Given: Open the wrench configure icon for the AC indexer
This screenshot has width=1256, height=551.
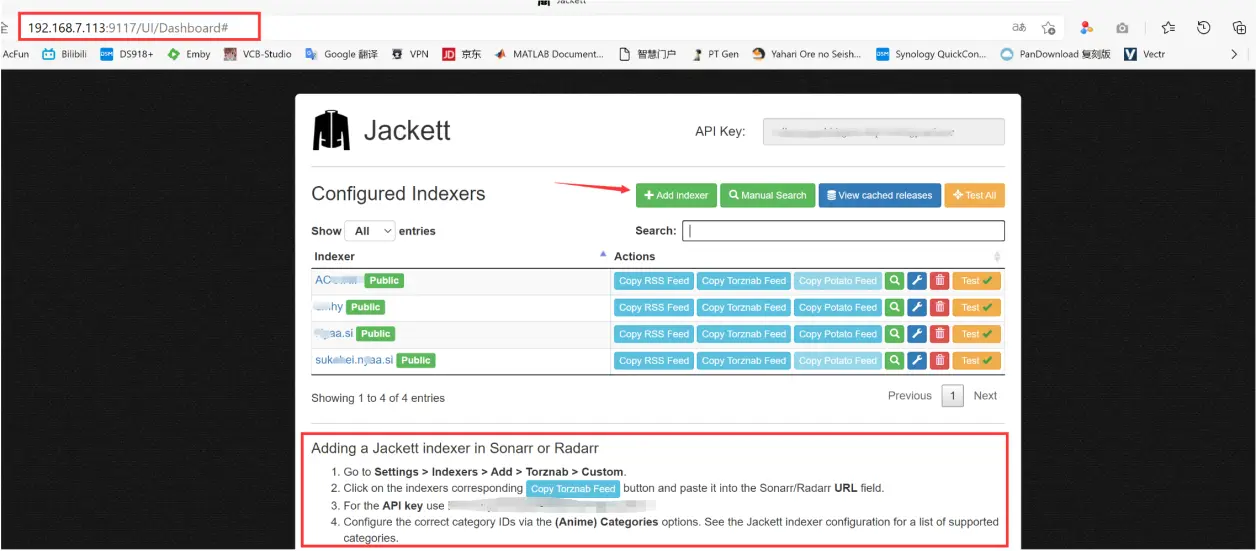Looking at the screenshot, I should pyautogui.click(x=917, y=281).
